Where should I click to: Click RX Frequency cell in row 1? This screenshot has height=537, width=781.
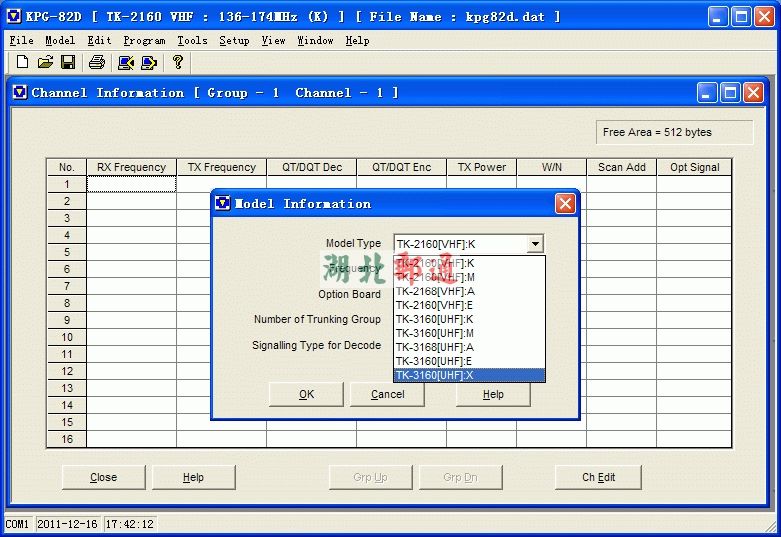(x=131, y=184)
